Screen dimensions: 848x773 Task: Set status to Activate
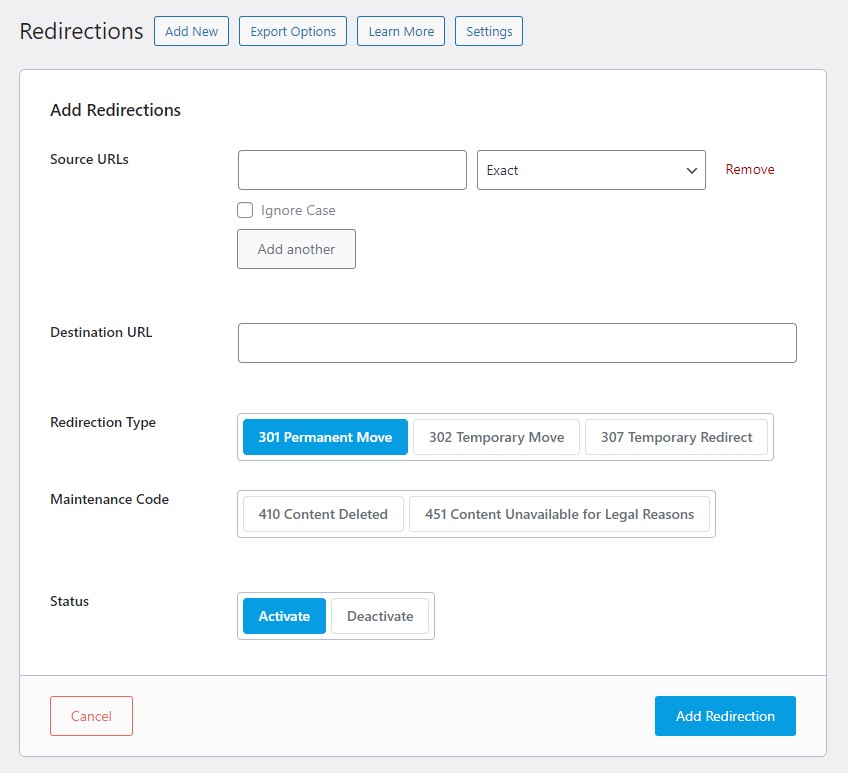pos(284,616)
